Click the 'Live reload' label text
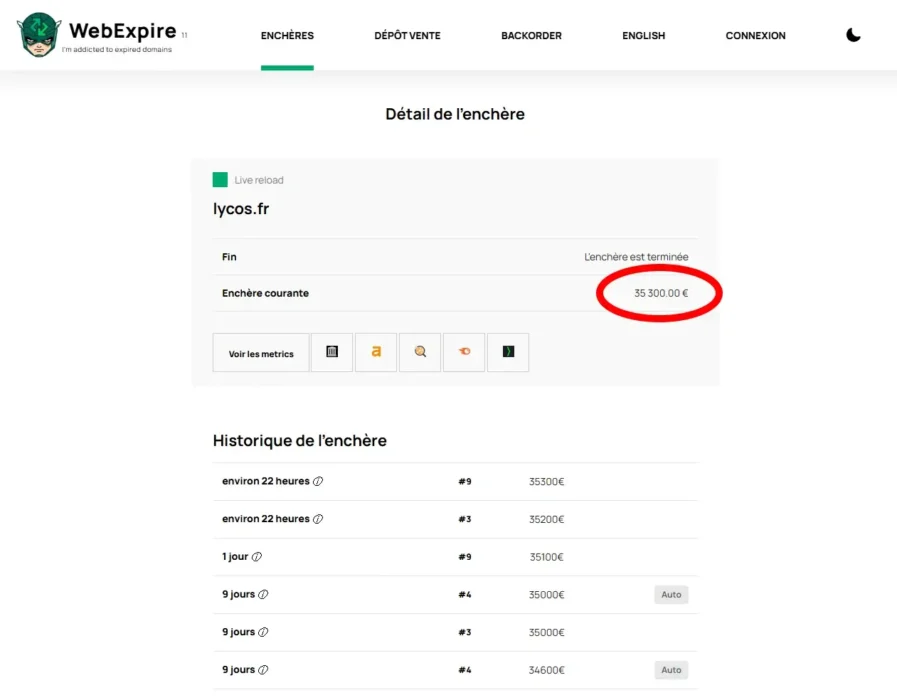Image resolution: width=897 pixels, height=700 pixels. (259, 180)
